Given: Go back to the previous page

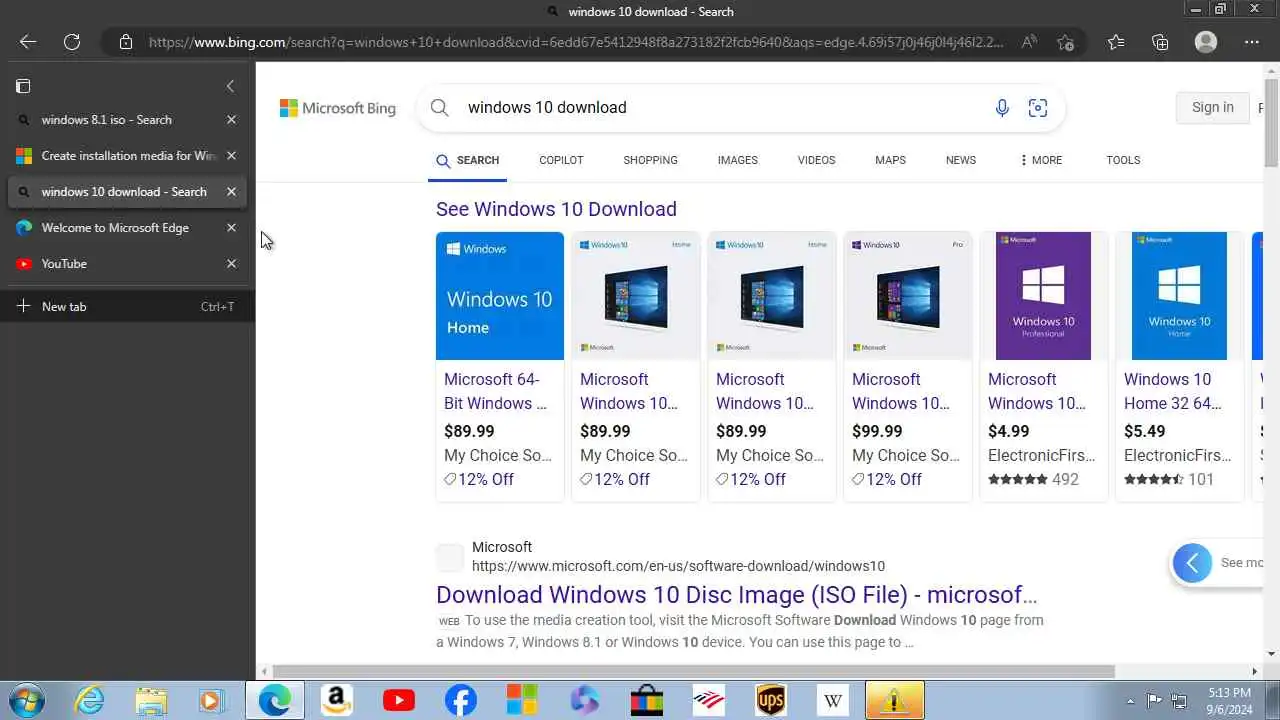Looking at the screenshot, I should (28, 42).
